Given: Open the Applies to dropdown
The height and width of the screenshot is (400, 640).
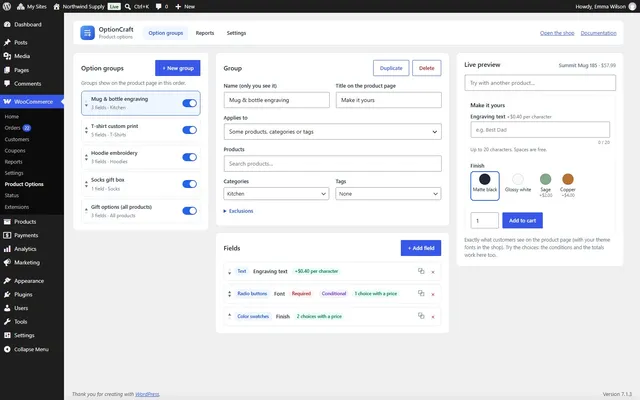Looking at the screenshot, I should pos(332,132).
